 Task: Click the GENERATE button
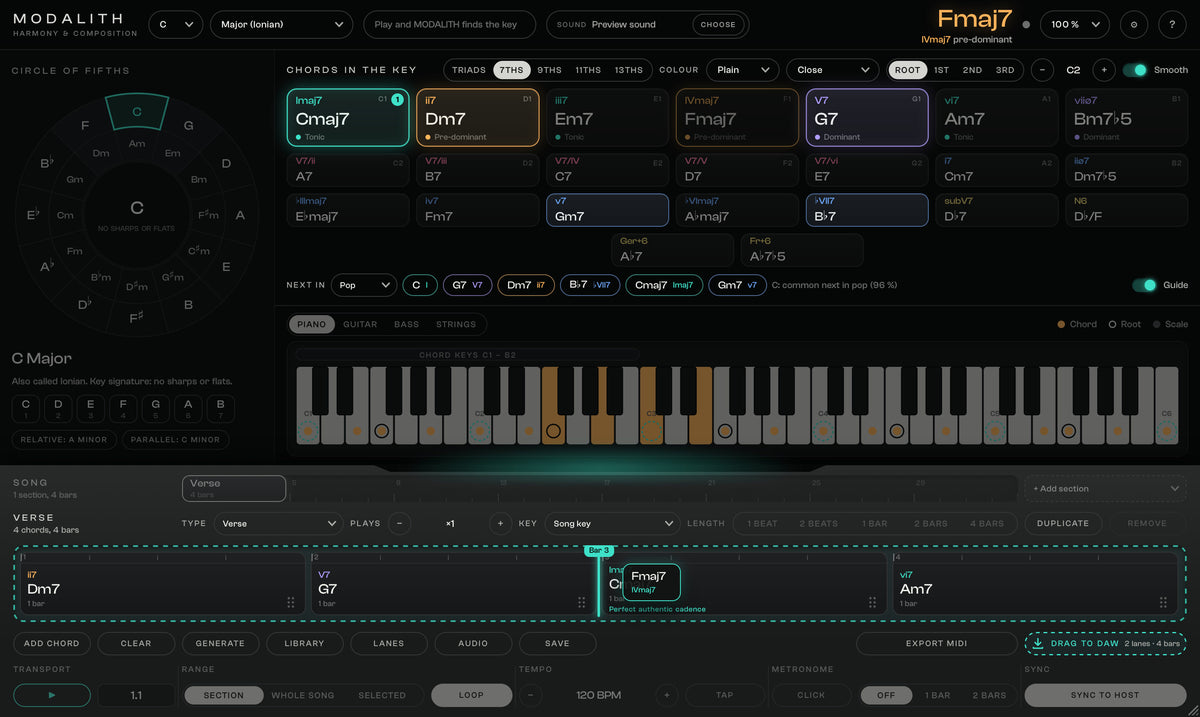point(220,643)
